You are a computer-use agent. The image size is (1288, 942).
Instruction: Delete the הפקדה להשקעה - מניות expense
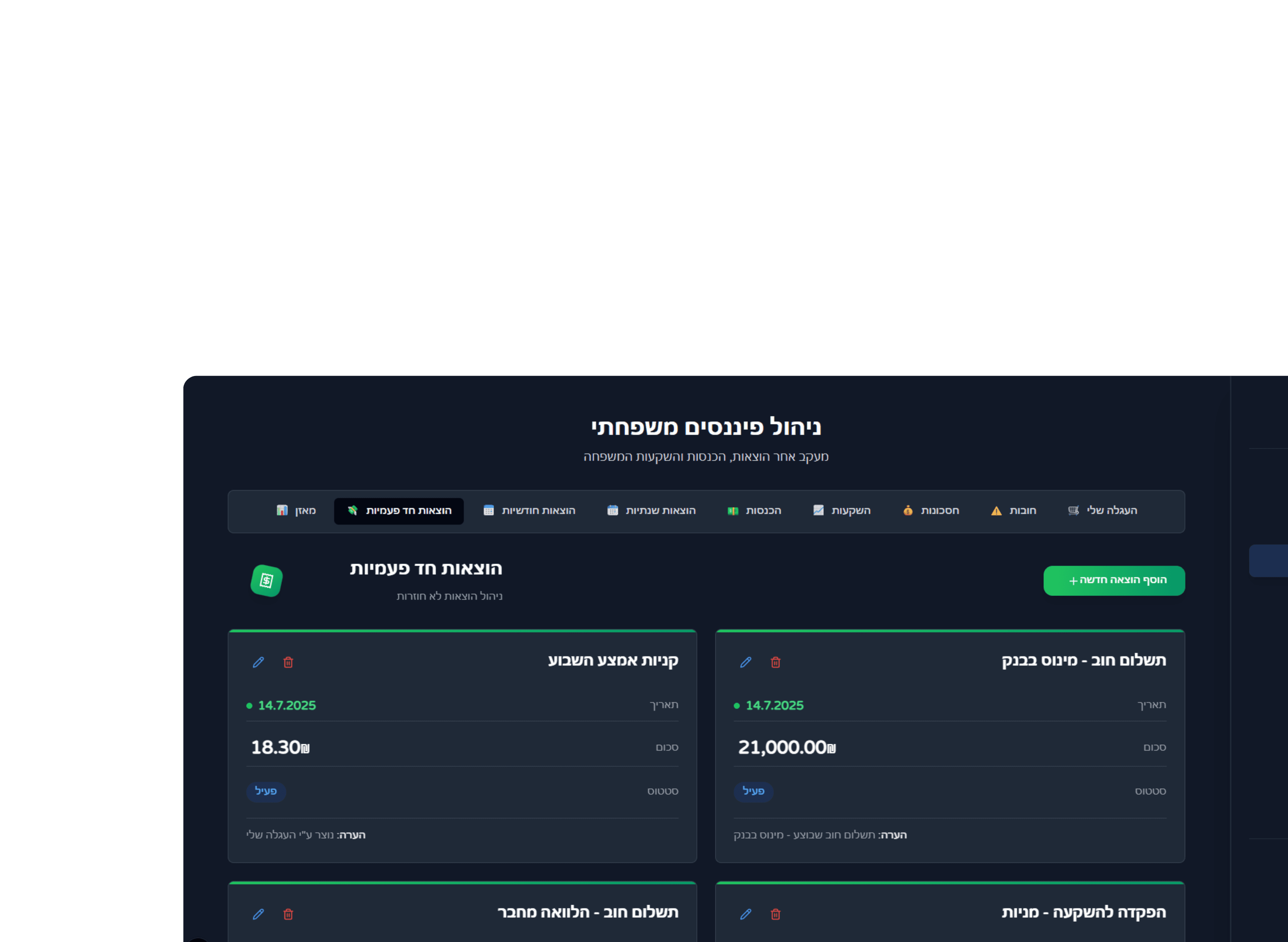775,914
